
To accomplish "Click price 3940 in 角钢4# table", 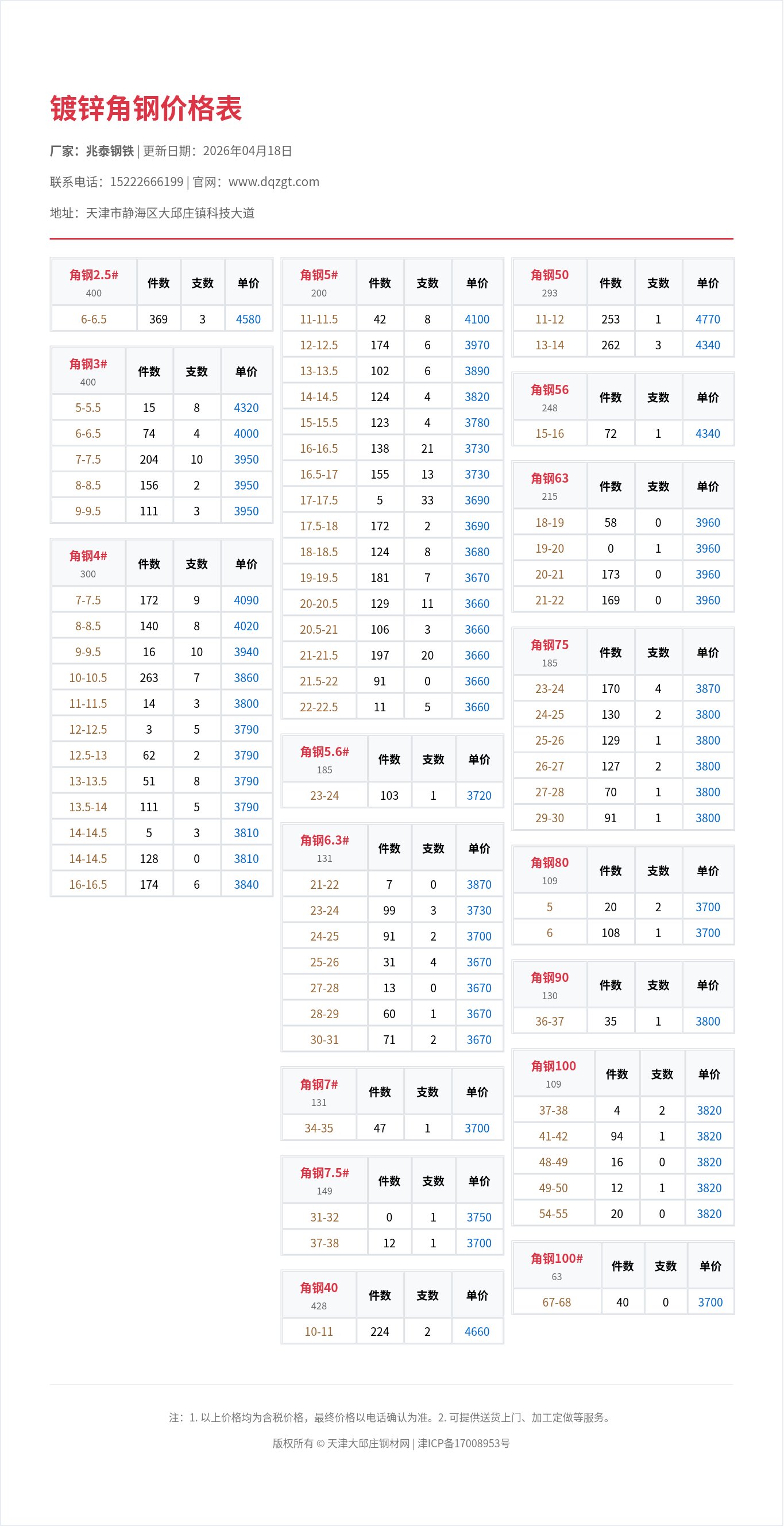I will [246, 652].
